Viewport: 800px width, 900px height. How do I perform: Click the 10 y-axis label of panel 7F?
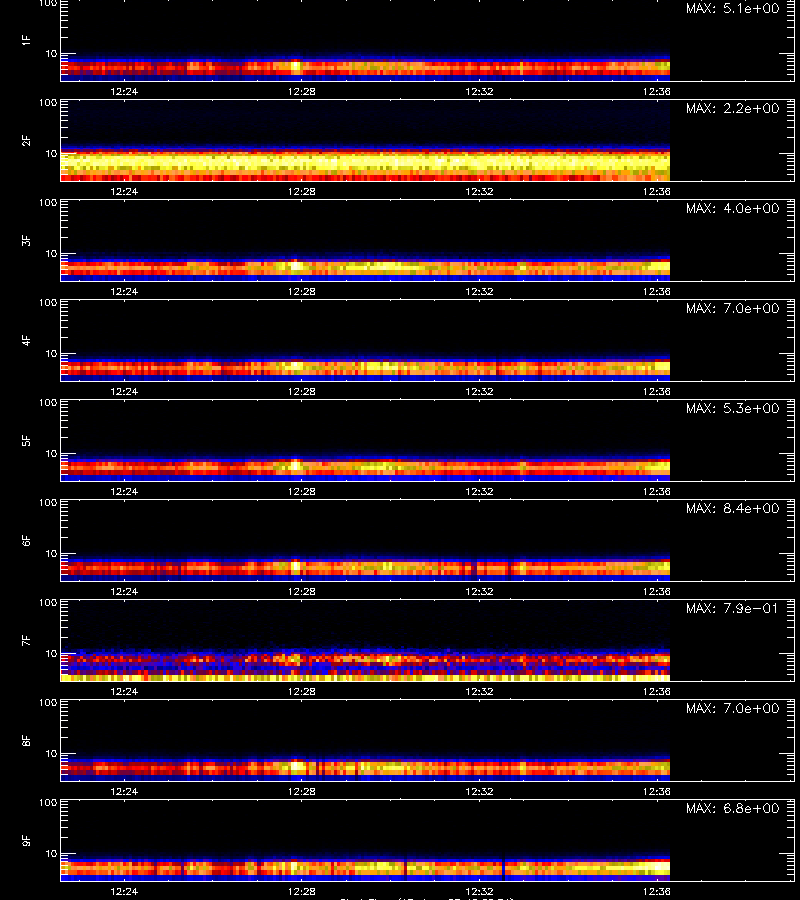tap(51, 654)
